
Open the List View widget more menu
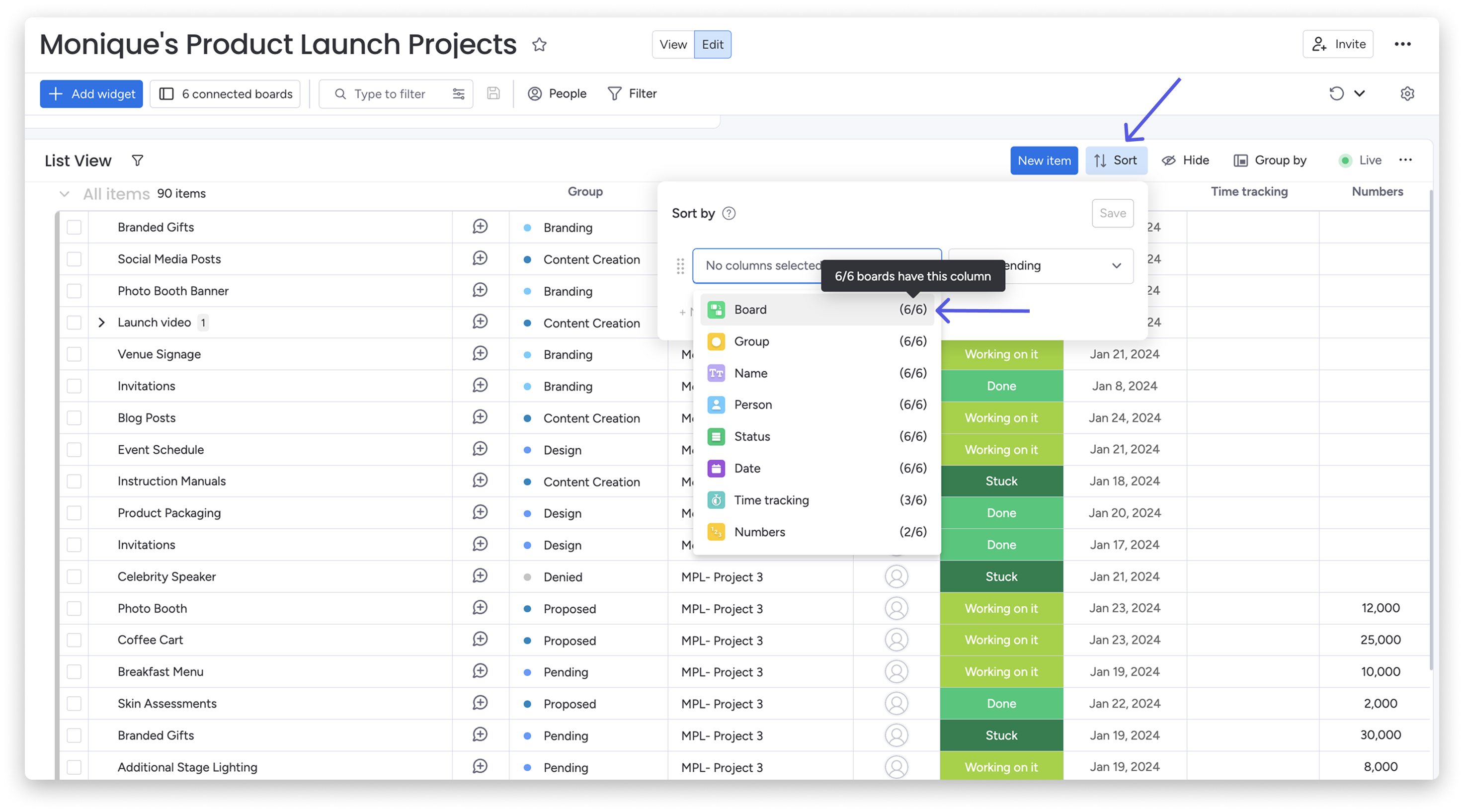tap(1405, 160)
